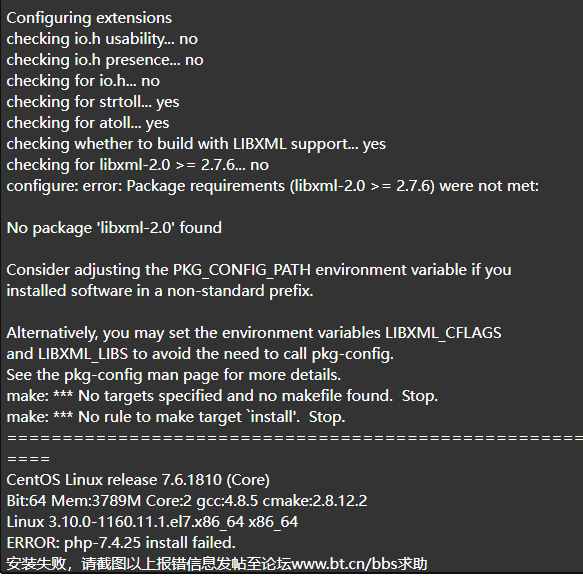Click the 'CentOS Linux release 7.6.1810 (Core)' line

[138, 480]
